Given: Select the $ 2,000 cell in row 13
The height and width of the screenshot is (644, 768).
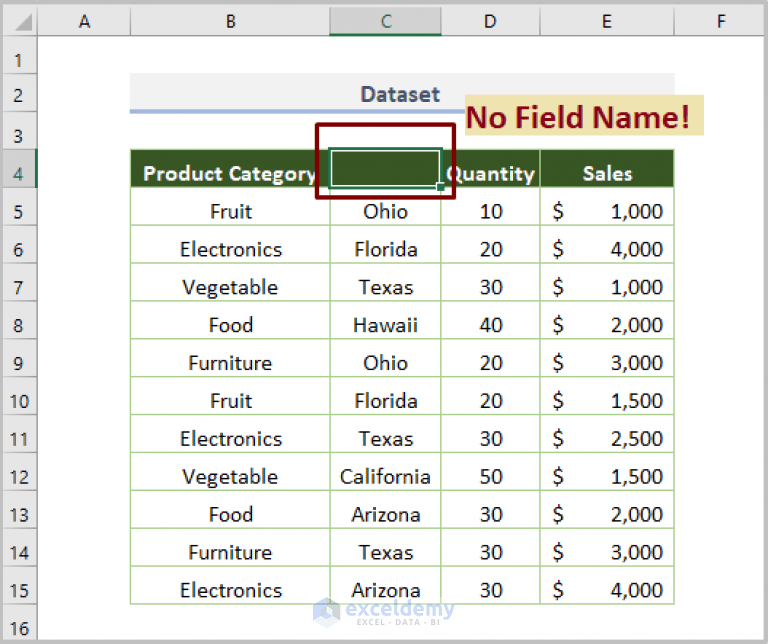Looking at the screenshot, I should 607,510.
